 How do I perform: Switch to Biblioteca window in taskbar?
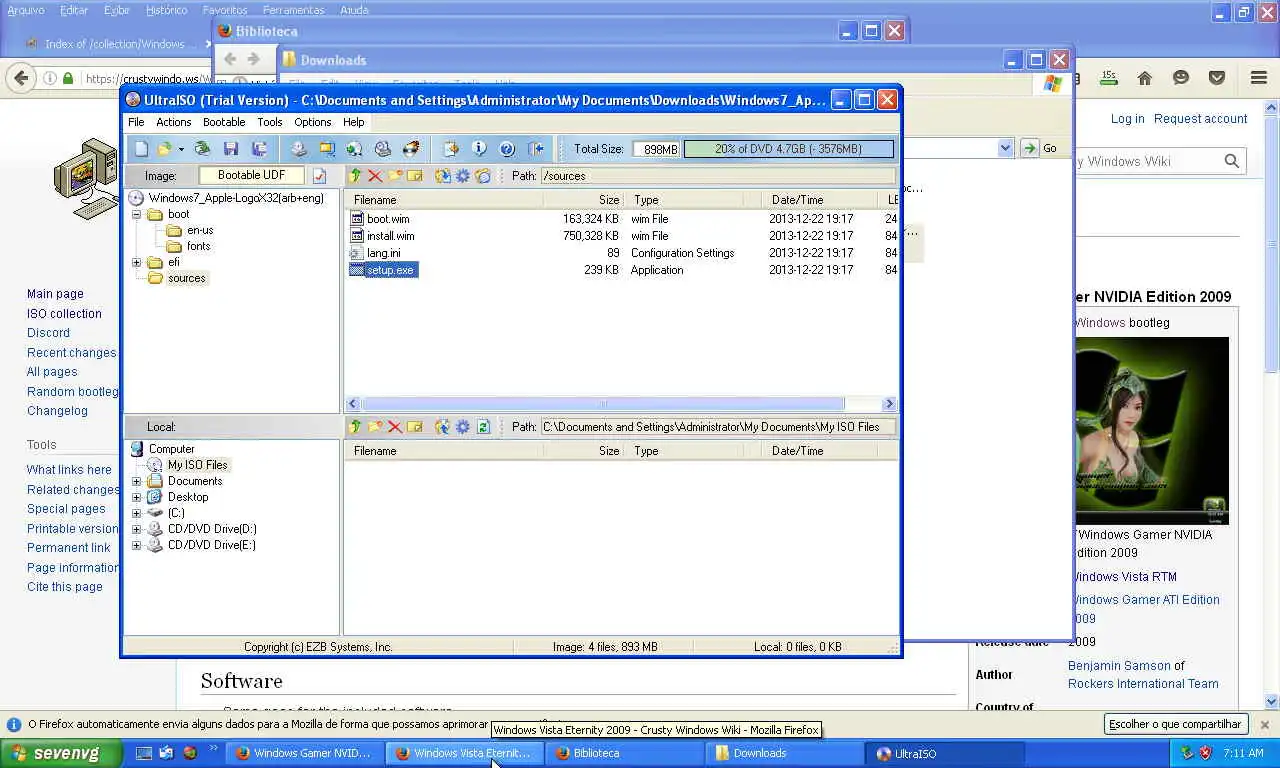pos(625,753)
